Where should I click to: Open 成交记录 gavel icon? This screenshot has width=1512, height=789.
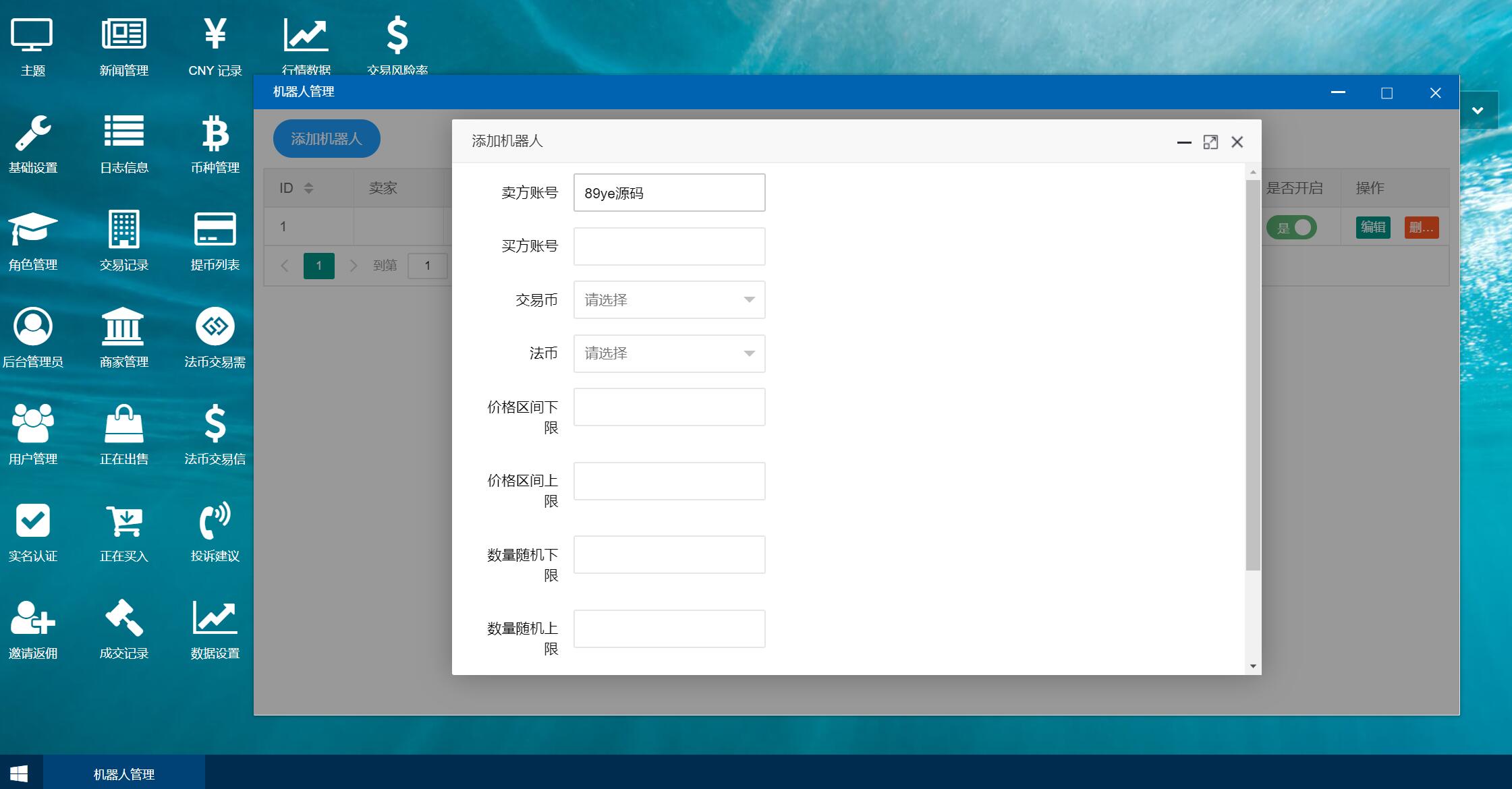pos(124,618)
